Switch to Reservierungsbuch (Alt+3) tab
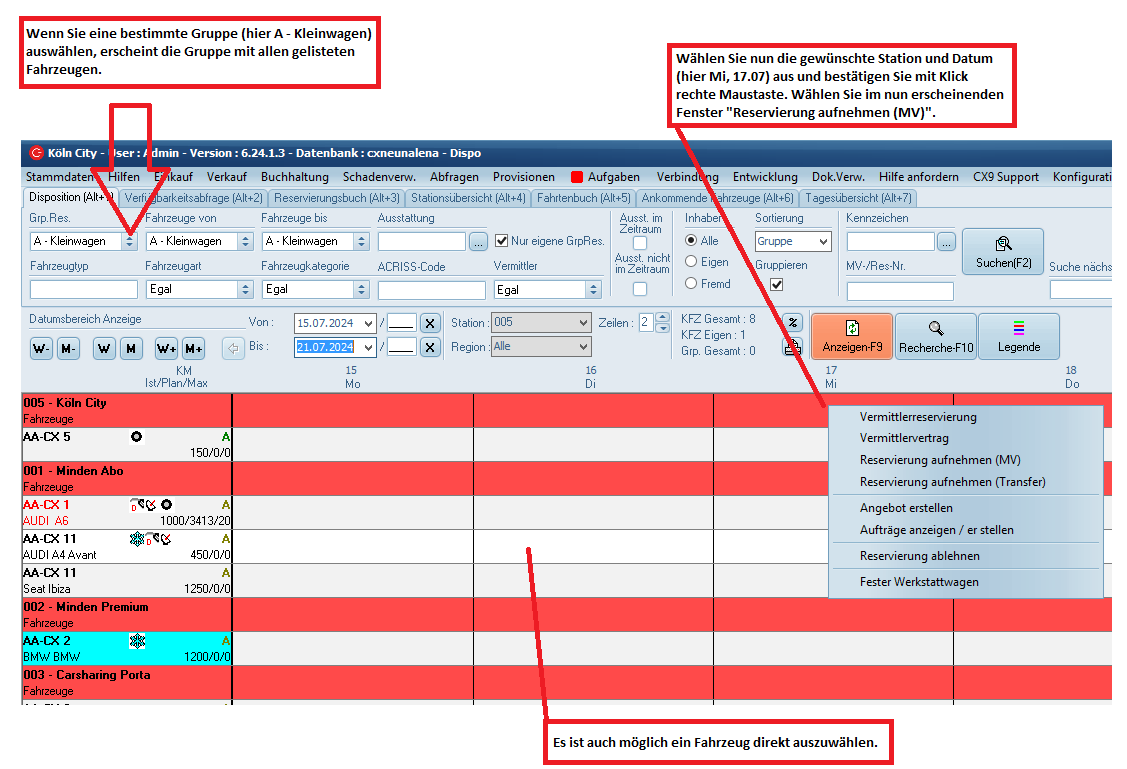 click(336, 198)
